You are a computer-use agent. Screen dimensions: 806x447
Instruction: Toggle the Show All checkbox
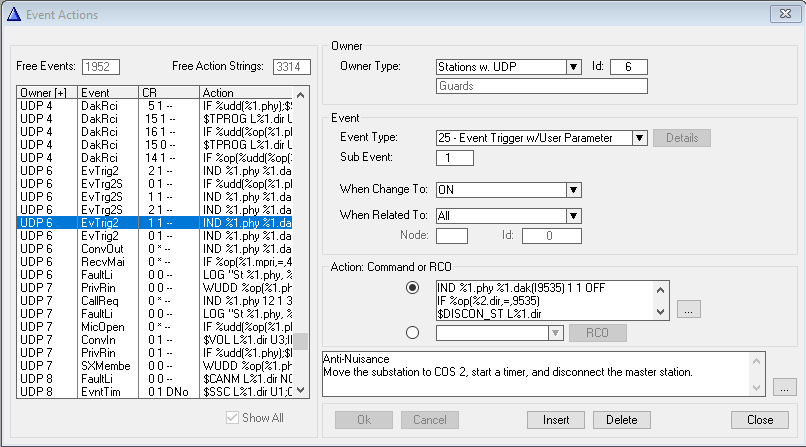coord(233,418)
